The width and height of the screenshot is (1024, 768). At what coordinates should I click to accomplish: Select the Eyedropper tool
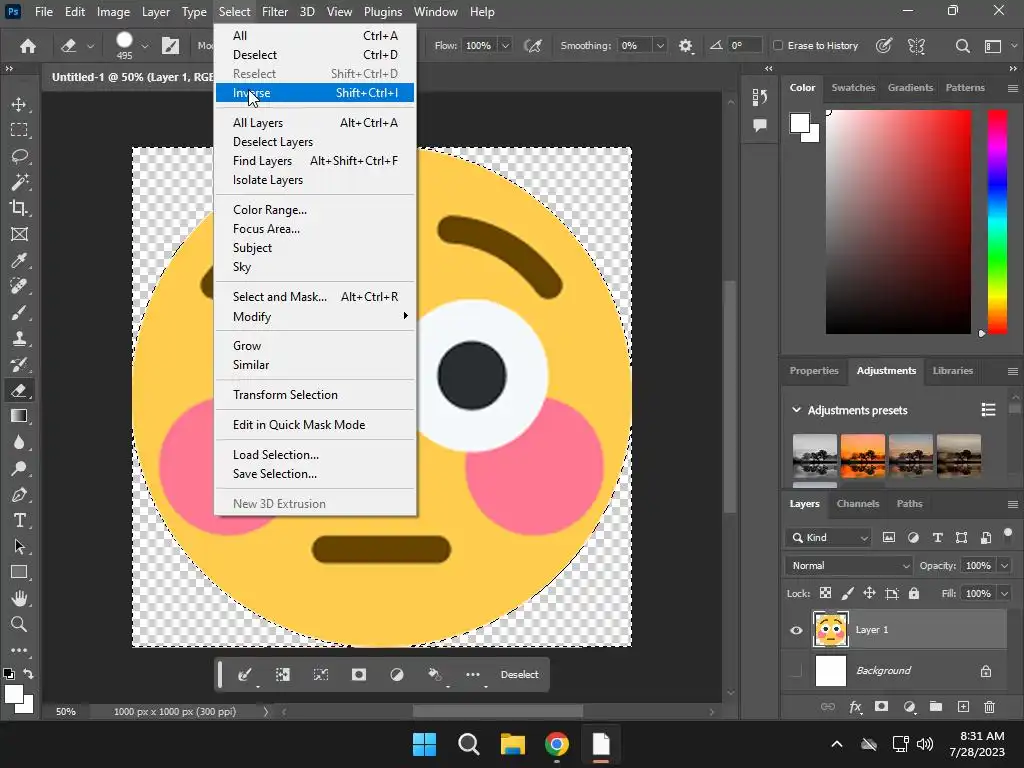tap(19, 261)
